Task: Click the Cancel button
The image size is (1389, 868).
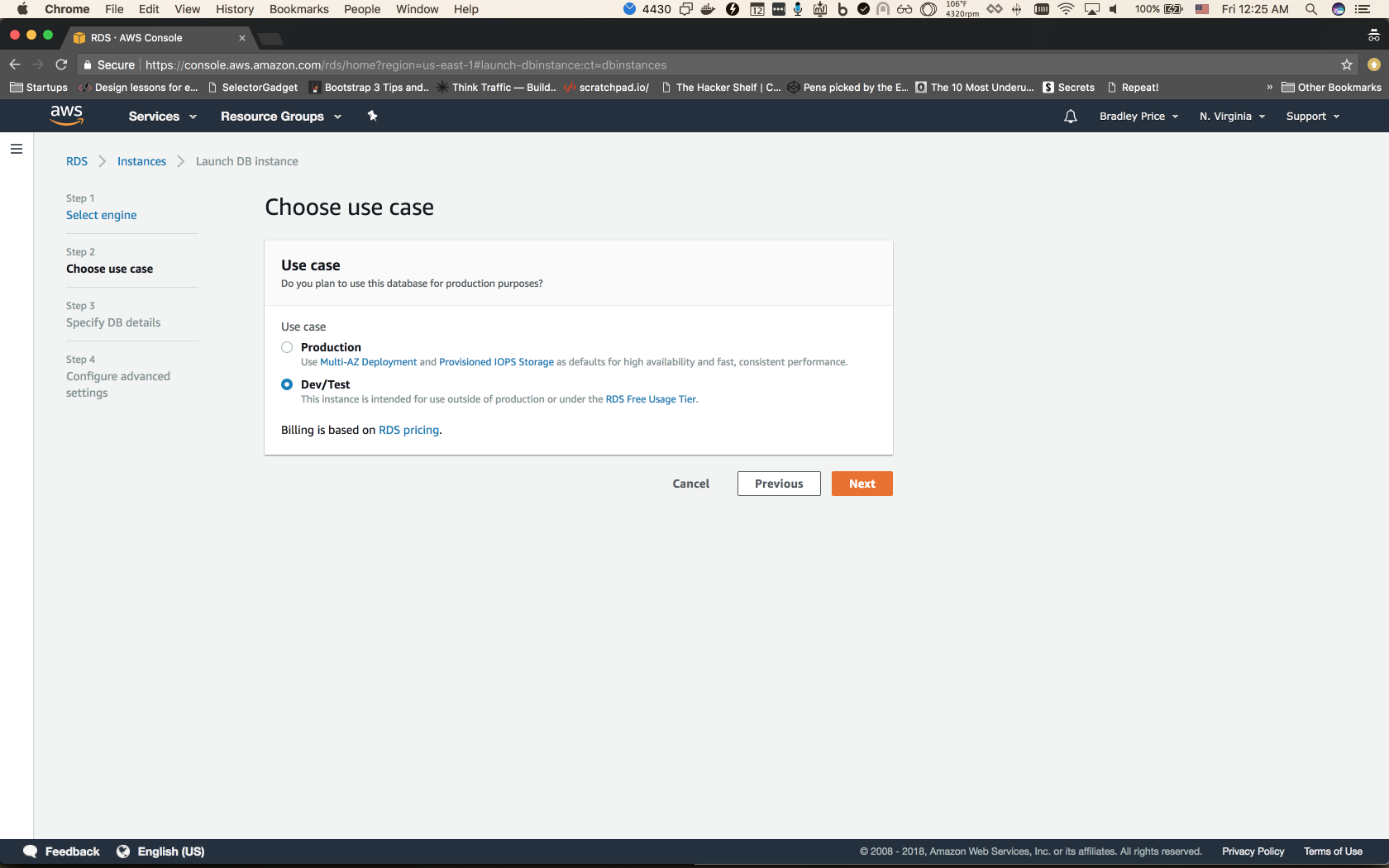Action: click(x=691, y=484)
